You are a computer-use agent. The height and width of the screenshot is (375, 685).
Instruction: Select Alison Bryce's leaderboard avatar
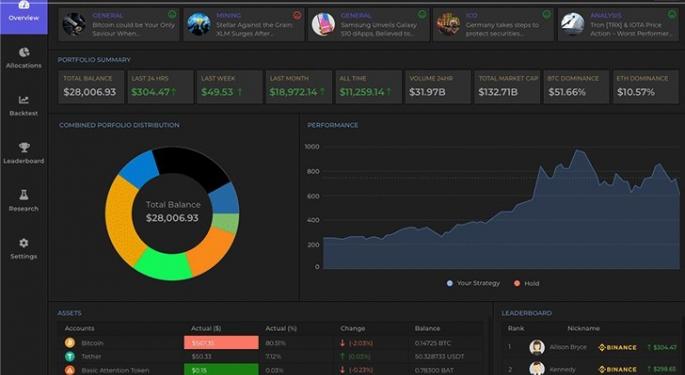point(537,347)
